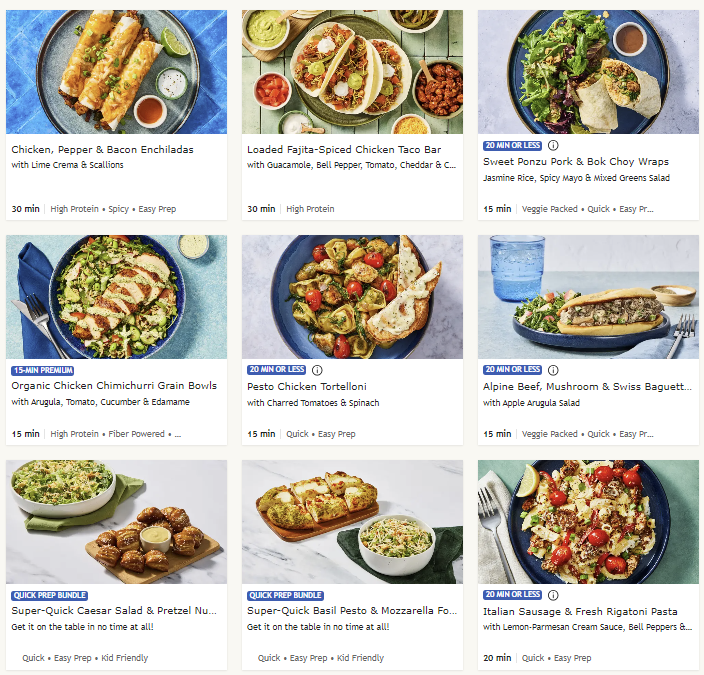Click QUICK PREP BUNDLE badge on Caesar Salad
Screen dimensions: 704x675
pos(49,596)
